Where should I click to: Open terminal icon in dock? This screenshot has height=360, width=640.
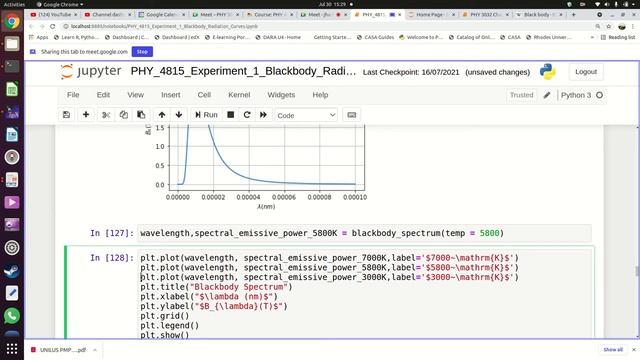coord(12,66)
